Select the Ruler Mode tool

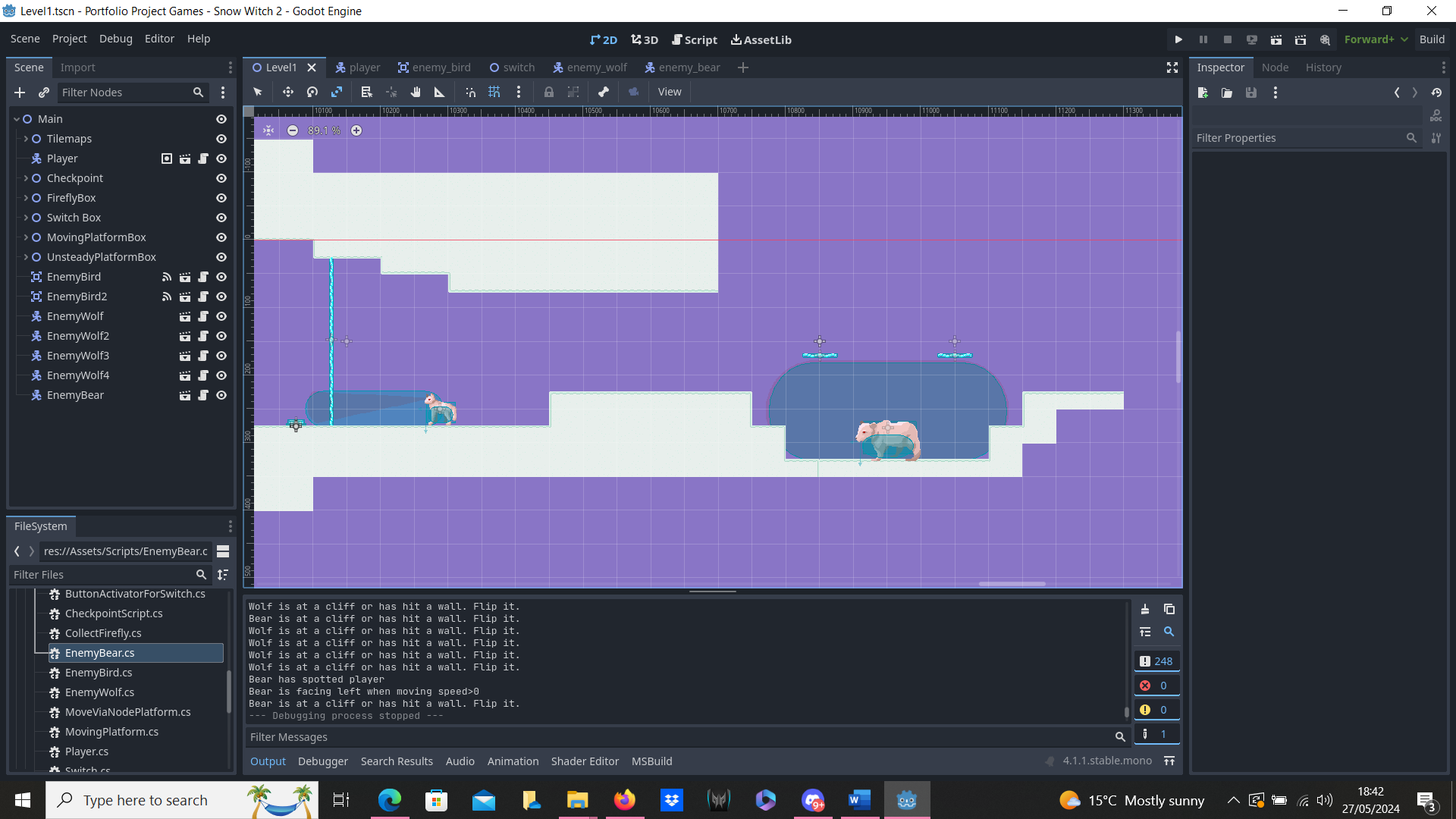click(x=439, y=92)
